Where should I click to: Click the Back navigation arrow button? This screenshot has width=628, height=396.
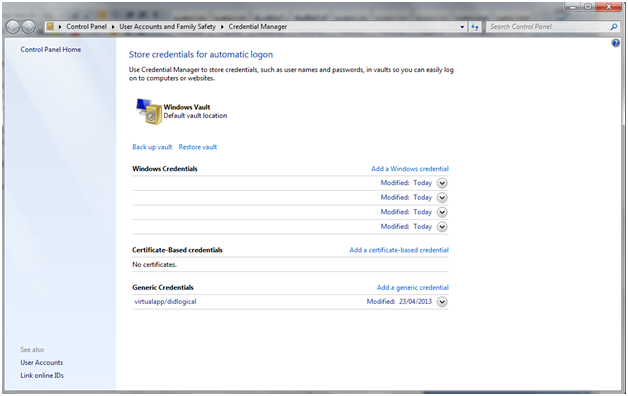coord(13,27)
